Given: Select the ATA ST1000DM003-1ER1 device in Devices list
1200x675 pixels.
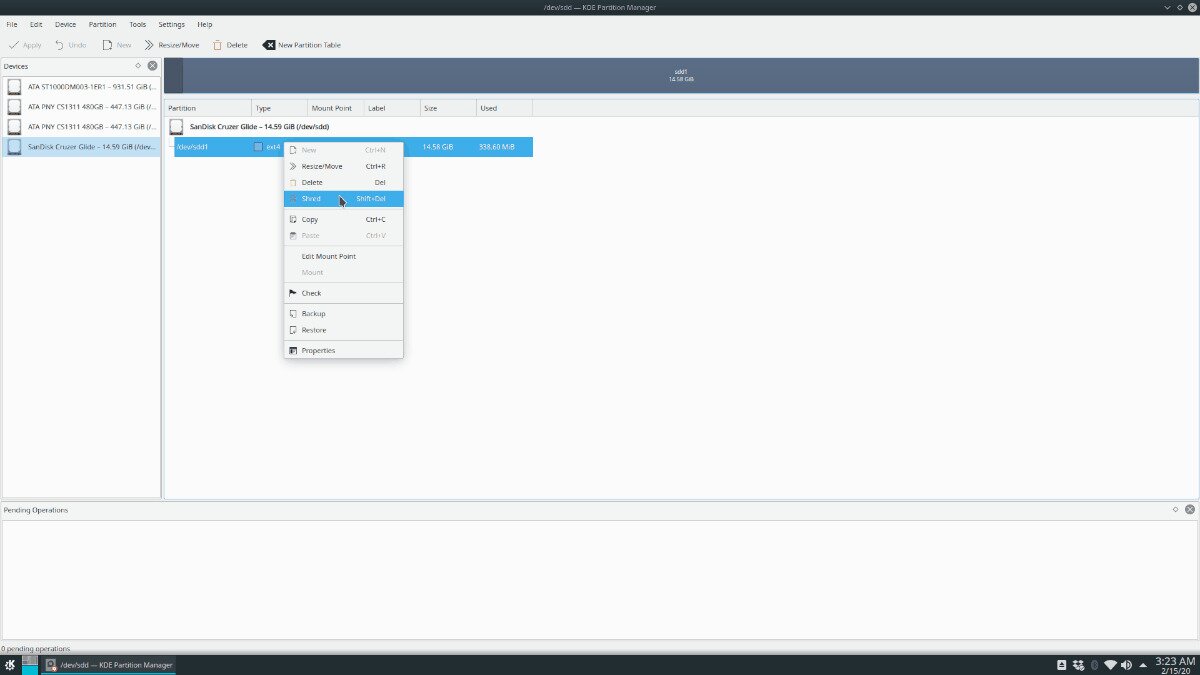Looking at the screenshot, I should [x=80, y=86].
